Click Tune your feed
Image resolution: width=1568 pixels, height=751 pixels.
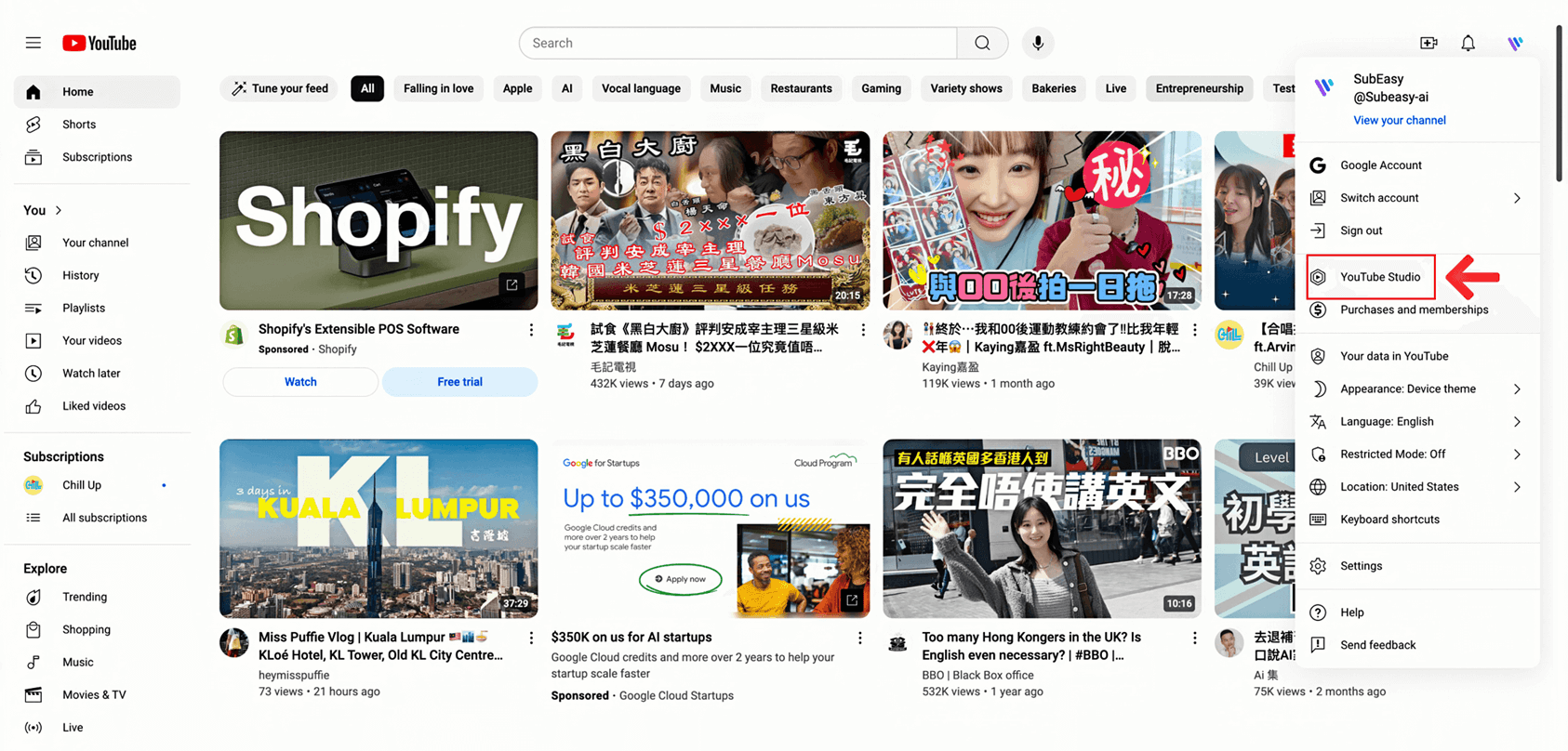280,88
